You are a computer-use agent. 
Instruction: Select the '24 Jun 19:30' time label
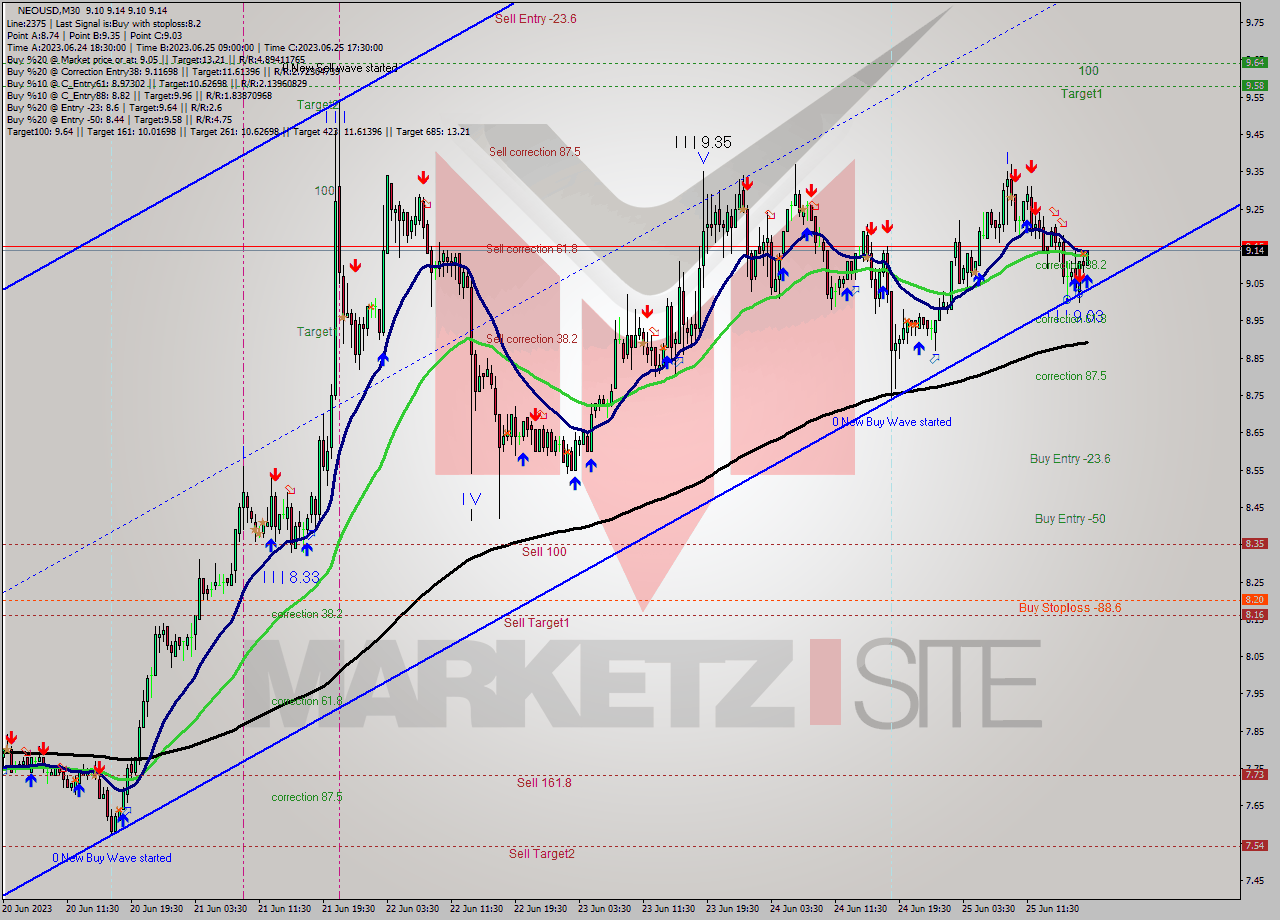click(924, 909)
